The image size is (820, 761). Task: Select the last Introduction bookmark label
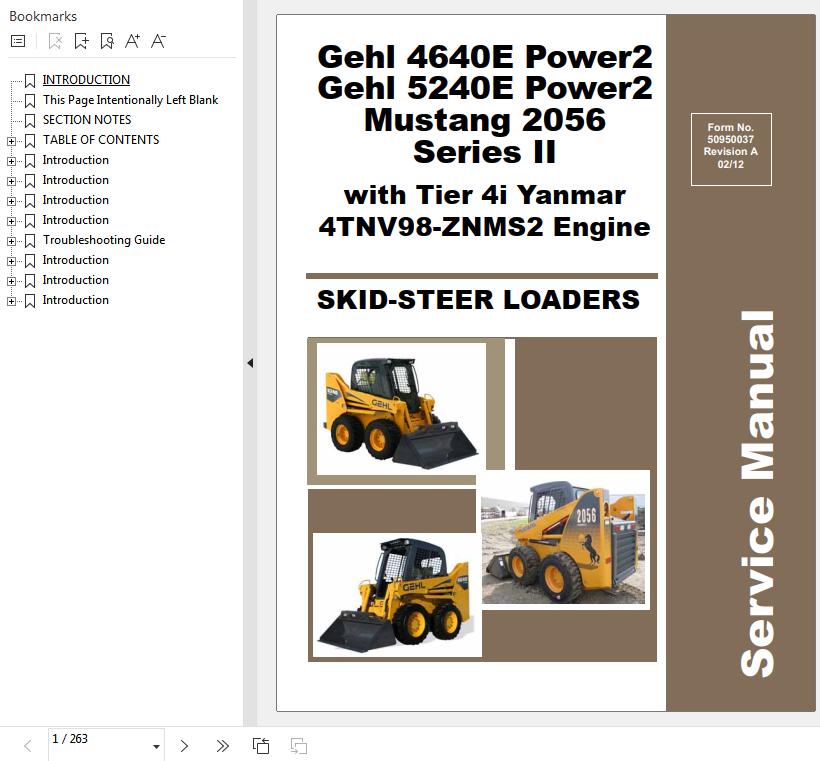point(76,300)
